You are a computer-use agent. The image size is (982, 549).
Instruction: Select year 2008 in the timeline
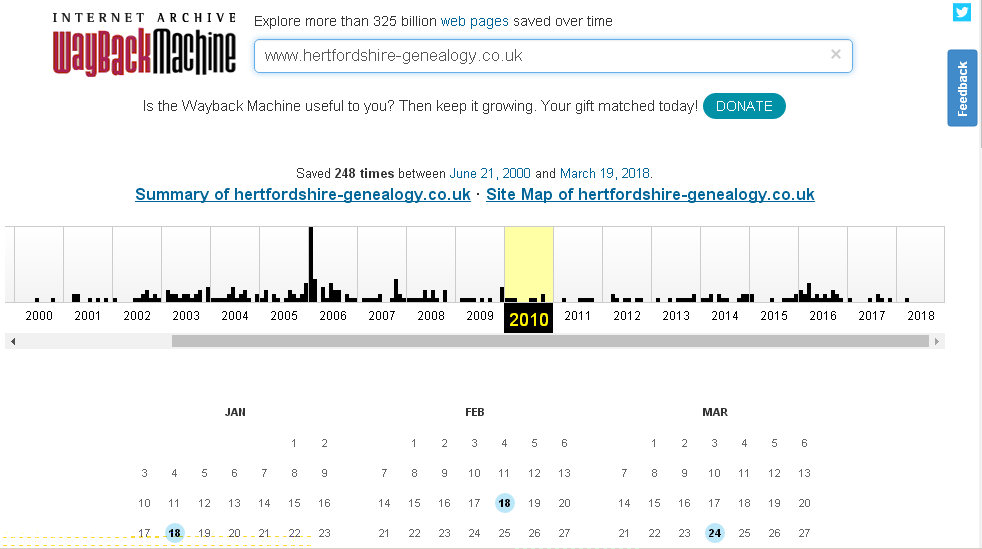[x=431, y=316]
